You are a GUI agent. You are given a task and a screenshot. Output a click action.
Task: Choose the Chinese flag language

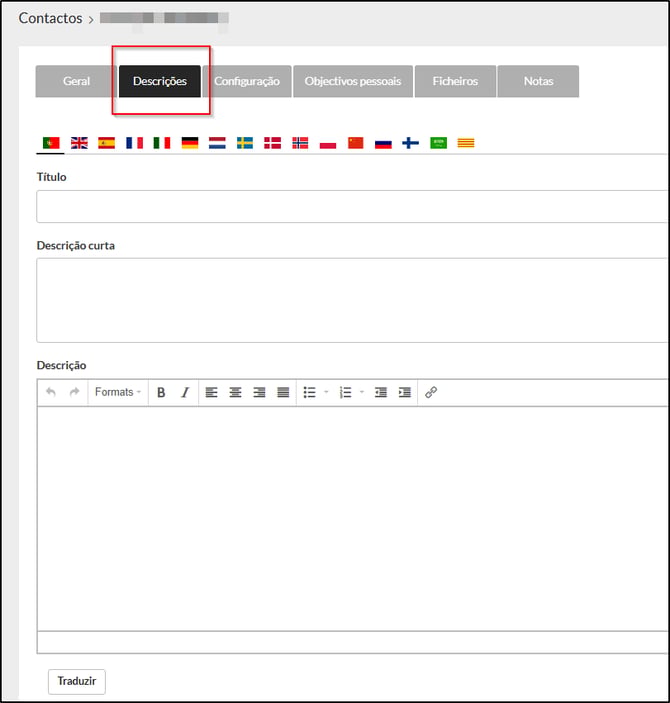[356, 143]
